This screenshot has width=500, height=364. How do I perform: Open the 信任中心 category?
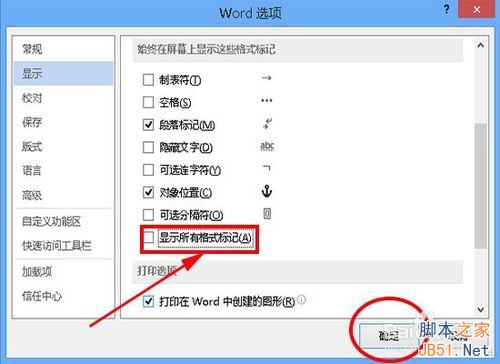(x=63, y=296)
